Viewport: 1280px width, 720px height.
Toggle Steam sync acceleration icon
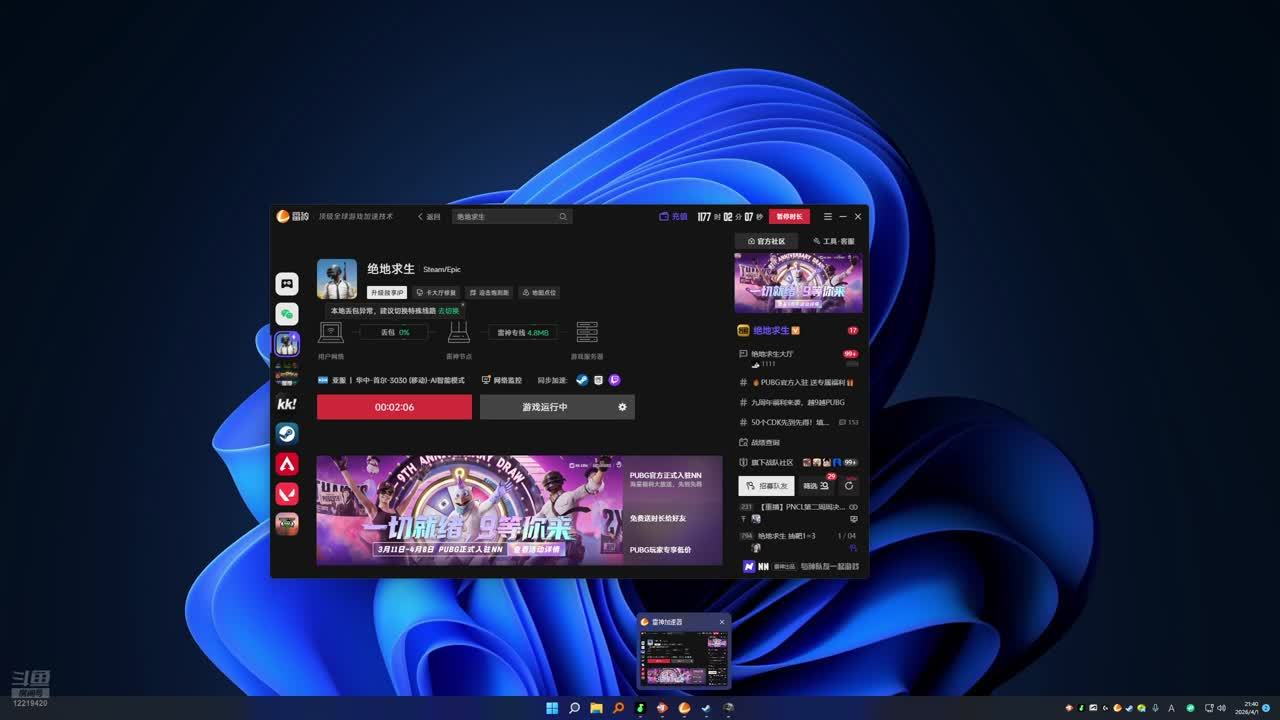point(582,380)
